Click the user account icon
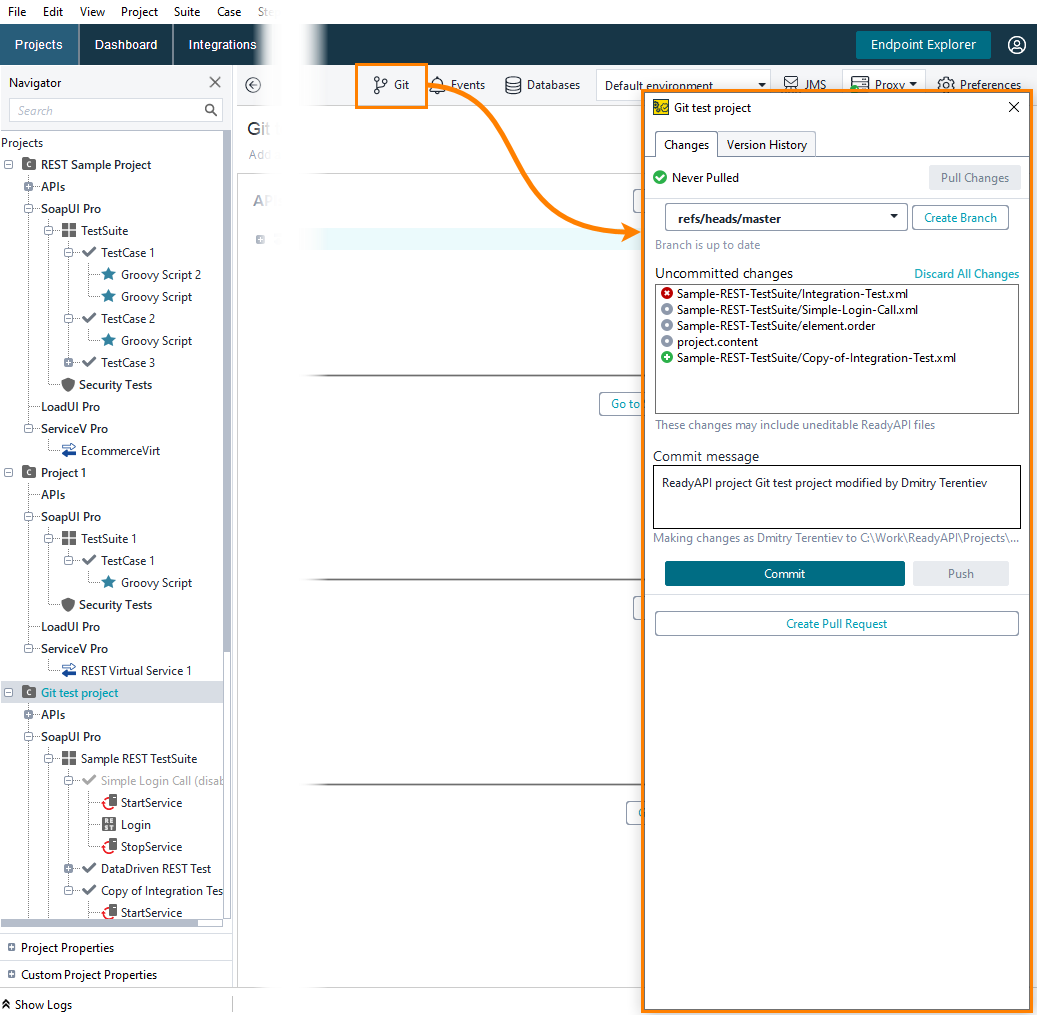The width and height of the screenshot is (1037, 1015). 1016,45
